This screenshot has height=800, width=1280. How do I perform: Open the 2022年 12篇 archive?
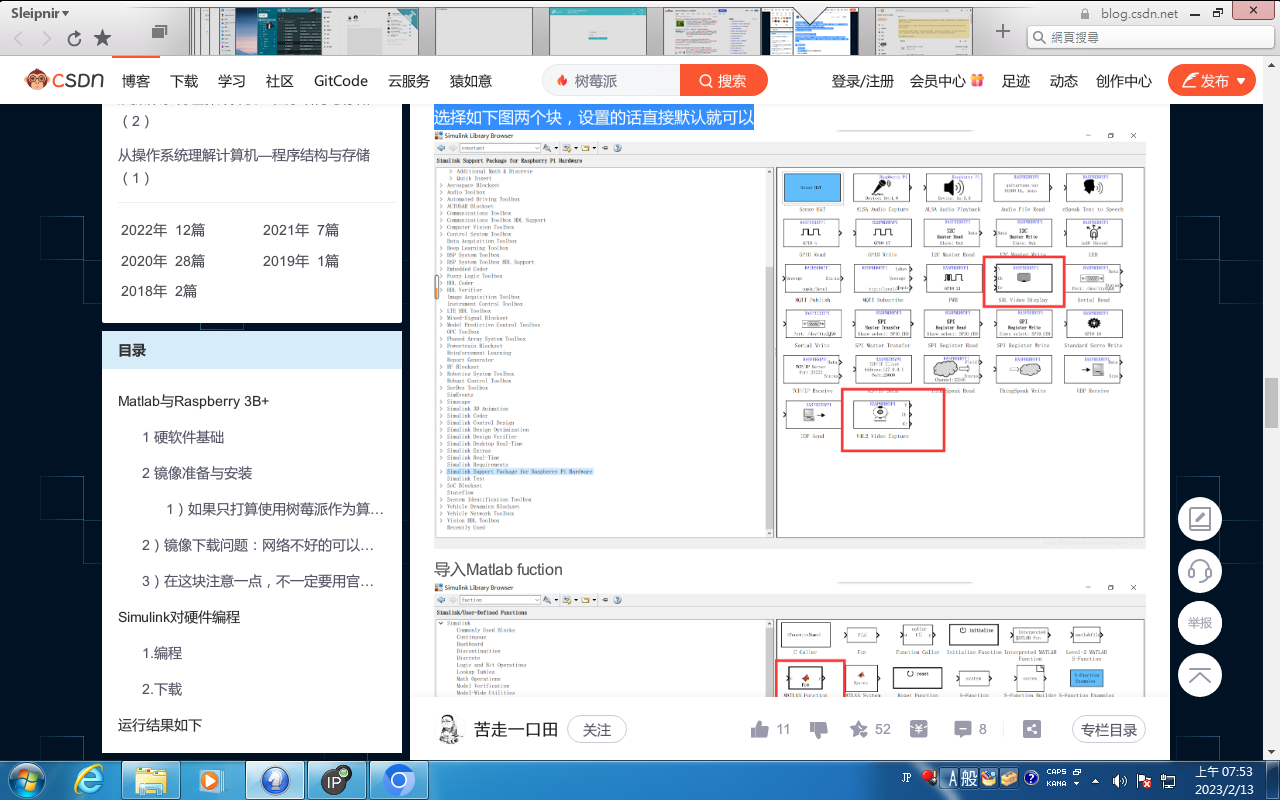163,230
